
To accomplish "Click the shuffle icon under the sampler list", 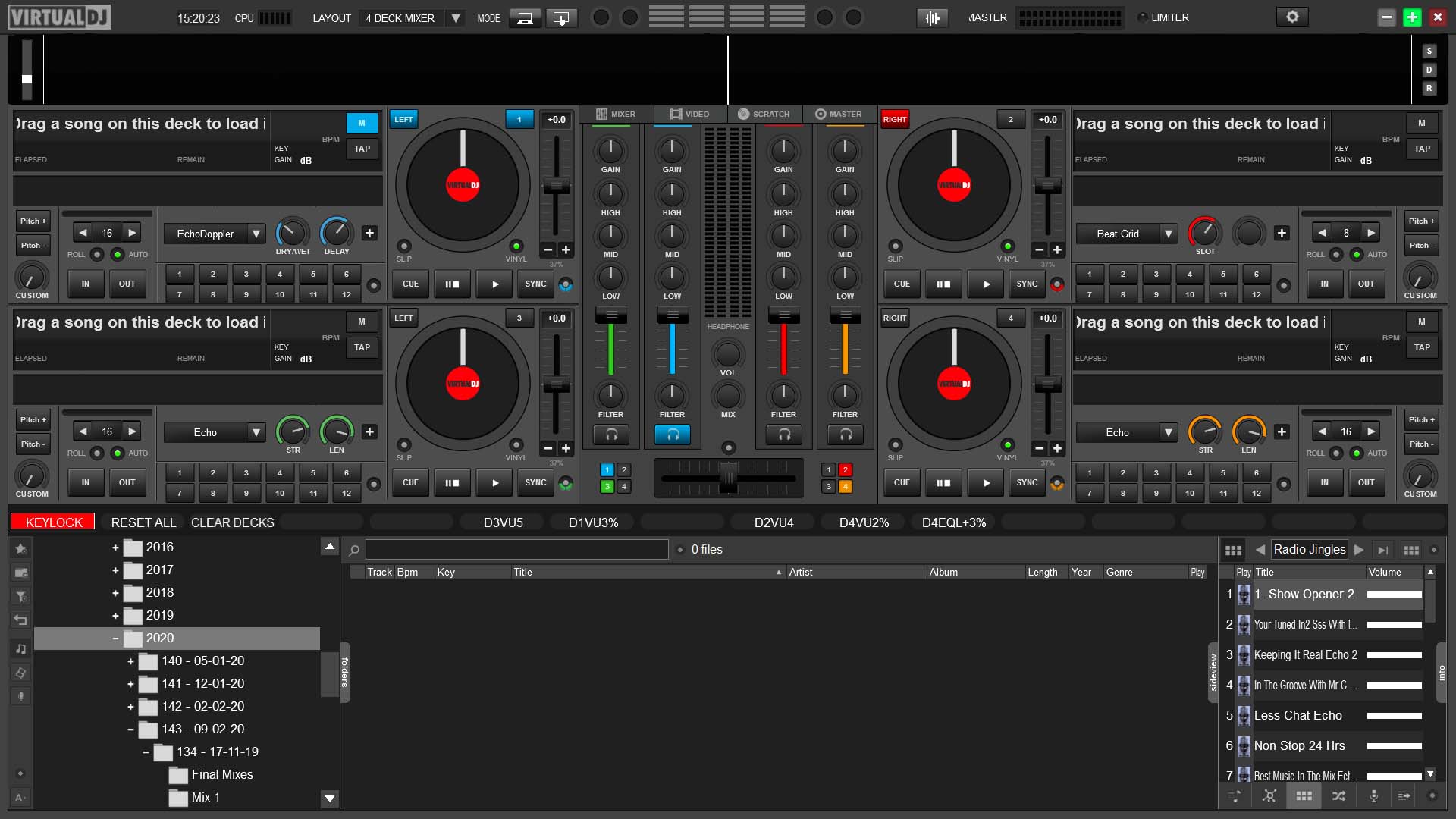I will point(1338,795).
